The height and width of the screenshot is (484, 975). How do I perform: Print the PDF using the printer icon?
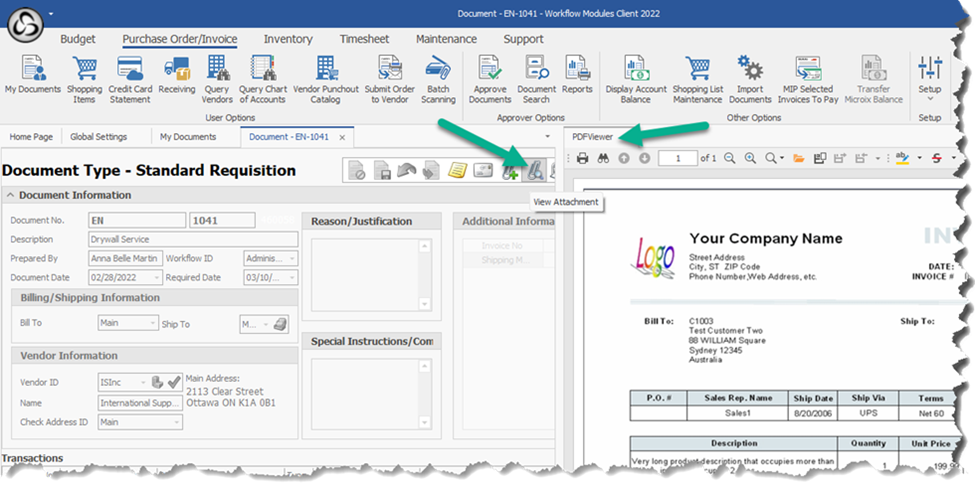click(582, 158)
